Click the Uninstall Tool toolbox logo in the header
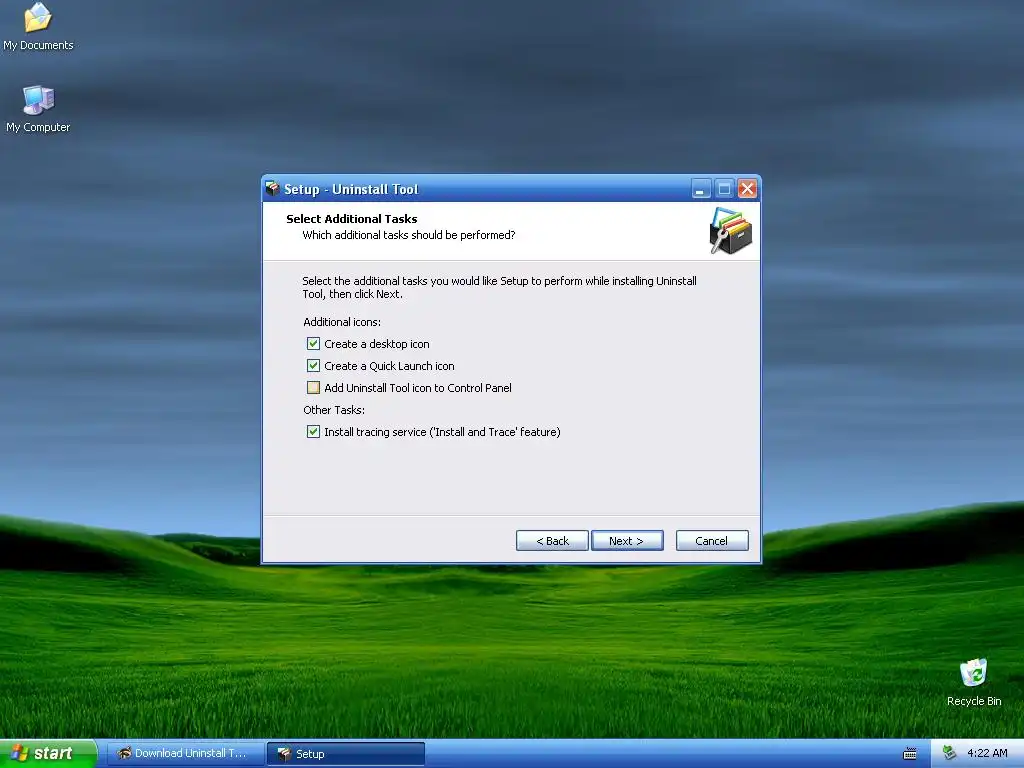 point(730,231)
